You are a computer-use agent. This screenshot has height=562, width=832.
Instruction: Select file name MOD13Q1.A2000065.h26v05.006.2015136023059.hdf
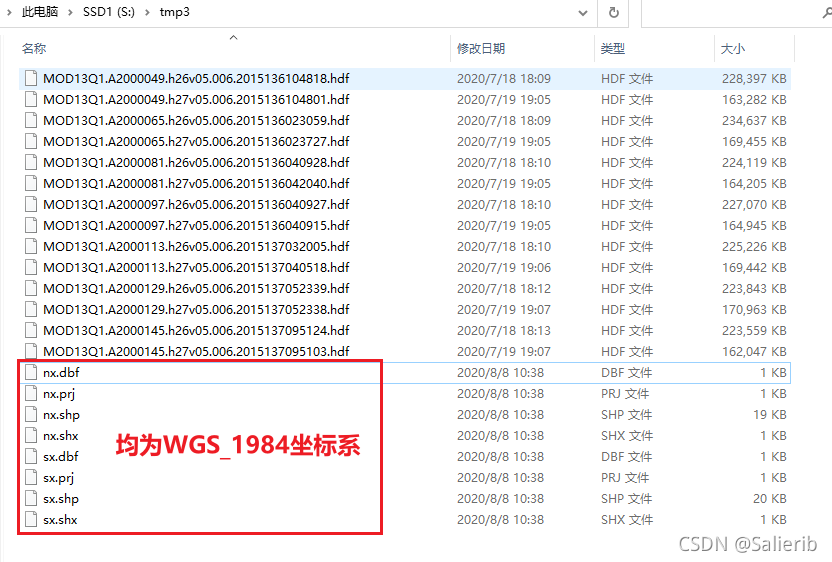(x=196, y=120)
